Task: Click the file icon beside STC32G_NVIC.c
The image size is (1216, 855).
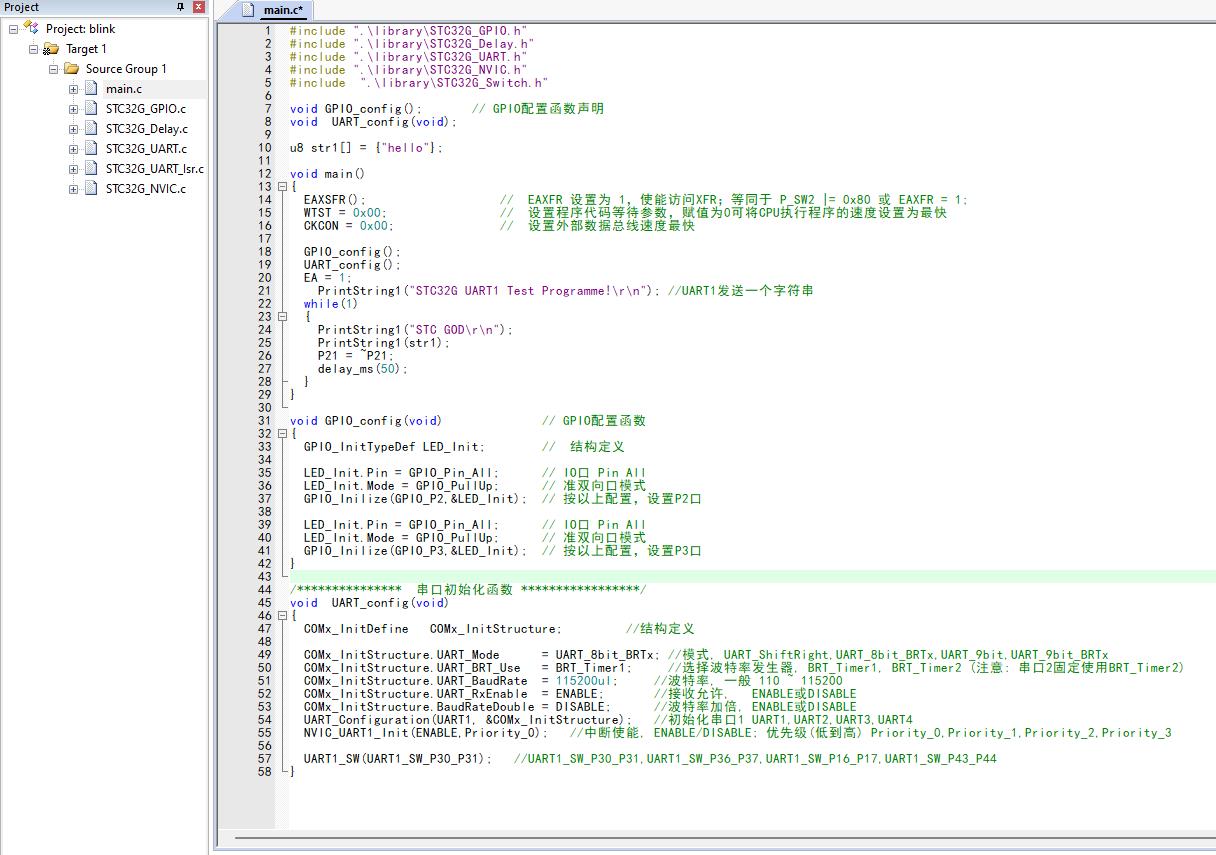Action: pos(91,188)
